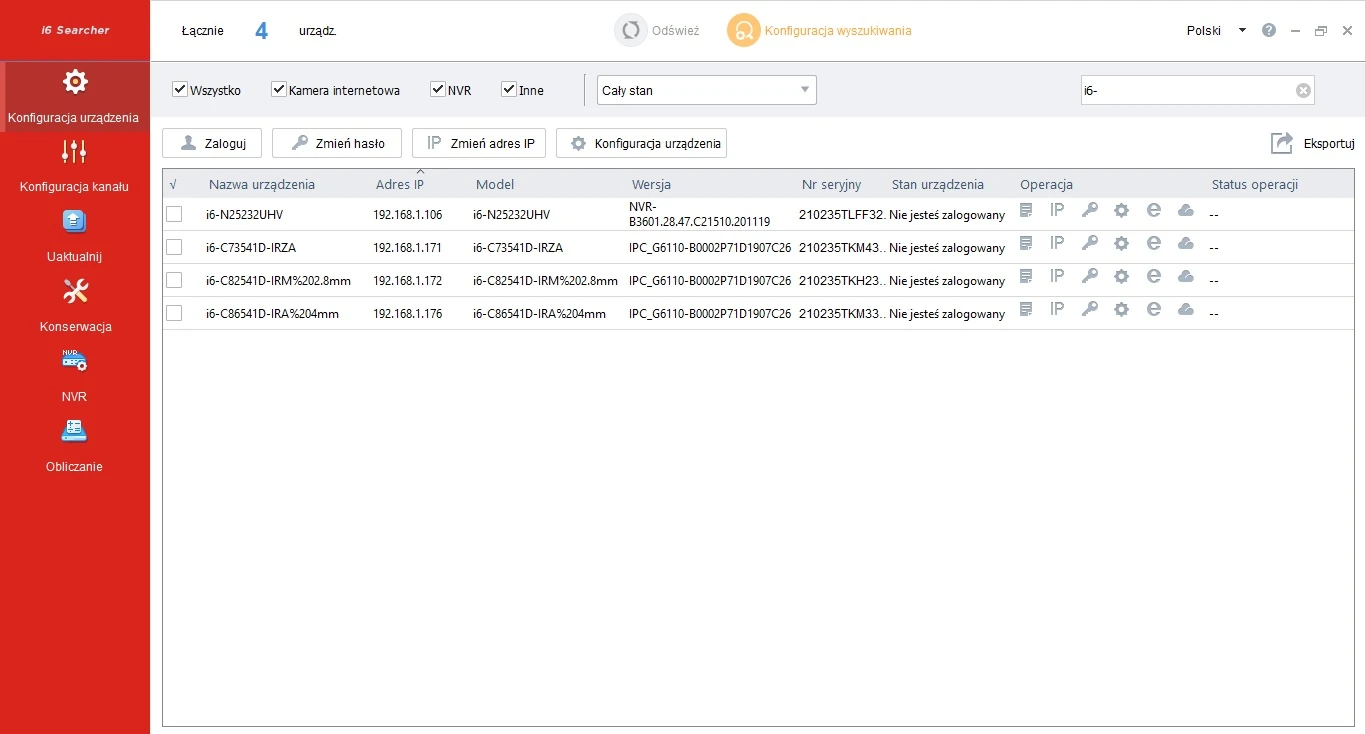
Task: Select checkbox for i6-N25232UHV row
Action: point(174,214)
